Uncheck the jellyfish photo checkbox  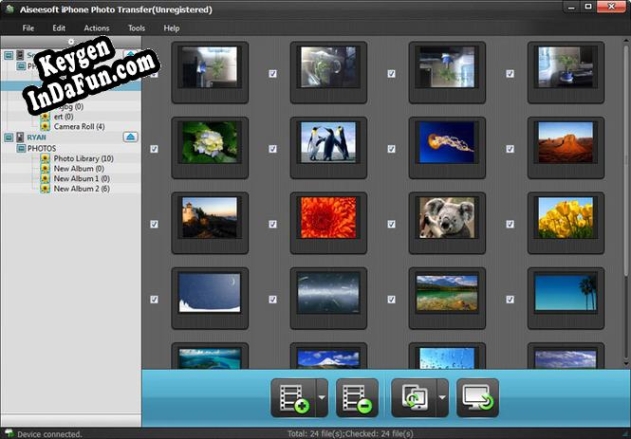[391, 149]
